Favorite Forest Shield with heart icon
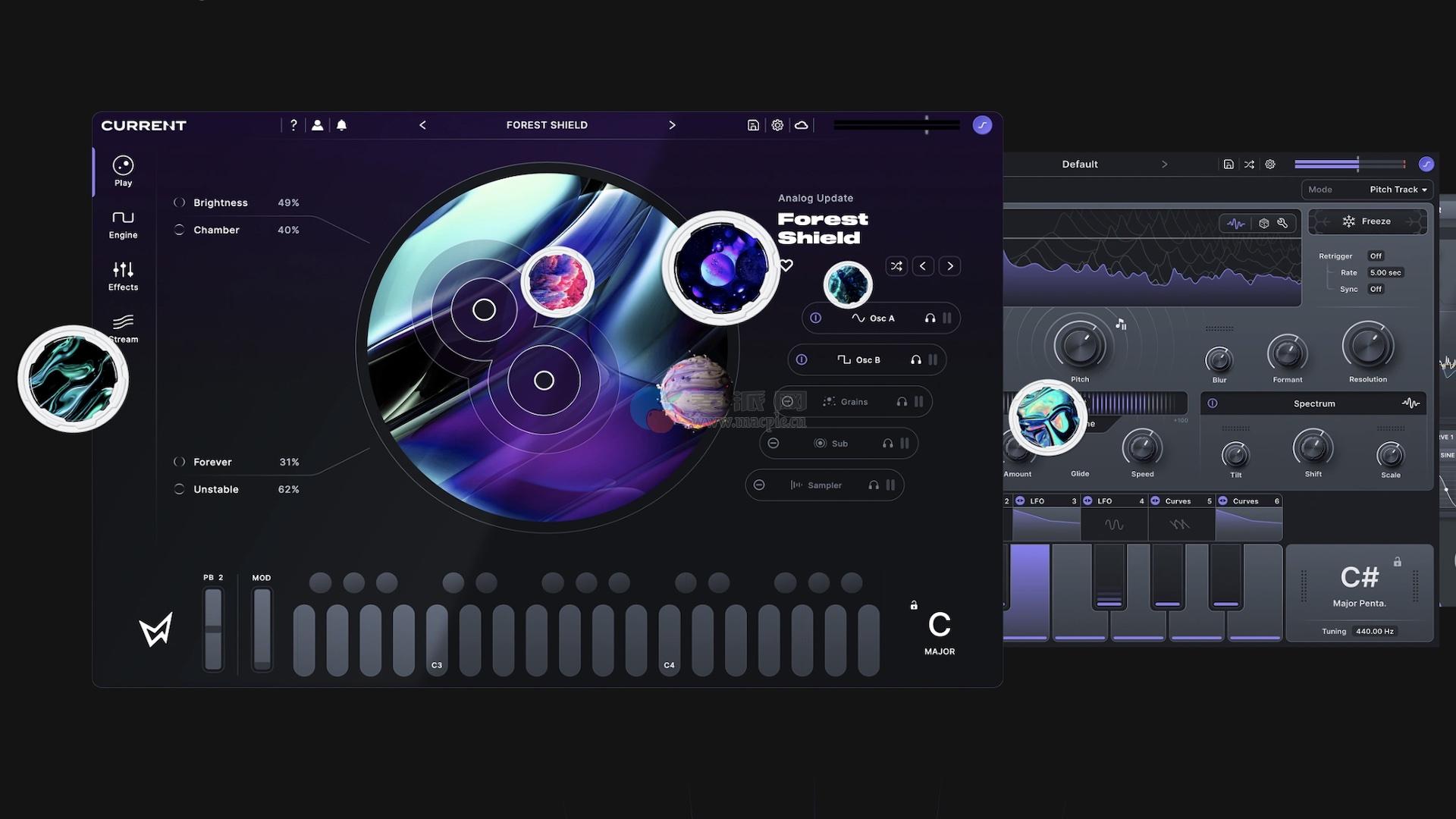 (x=786, y=265)
